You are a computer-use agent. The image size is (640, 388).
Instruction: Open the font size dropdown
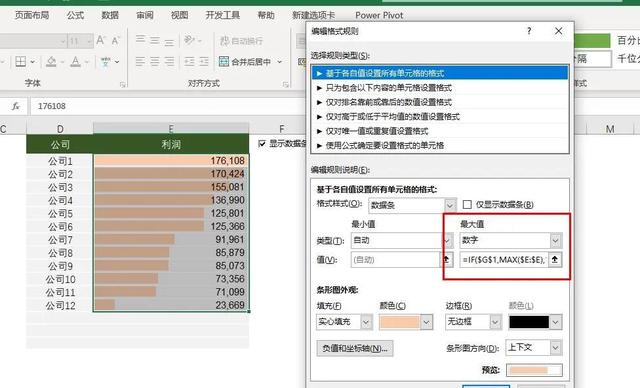[x=89, y=41]
